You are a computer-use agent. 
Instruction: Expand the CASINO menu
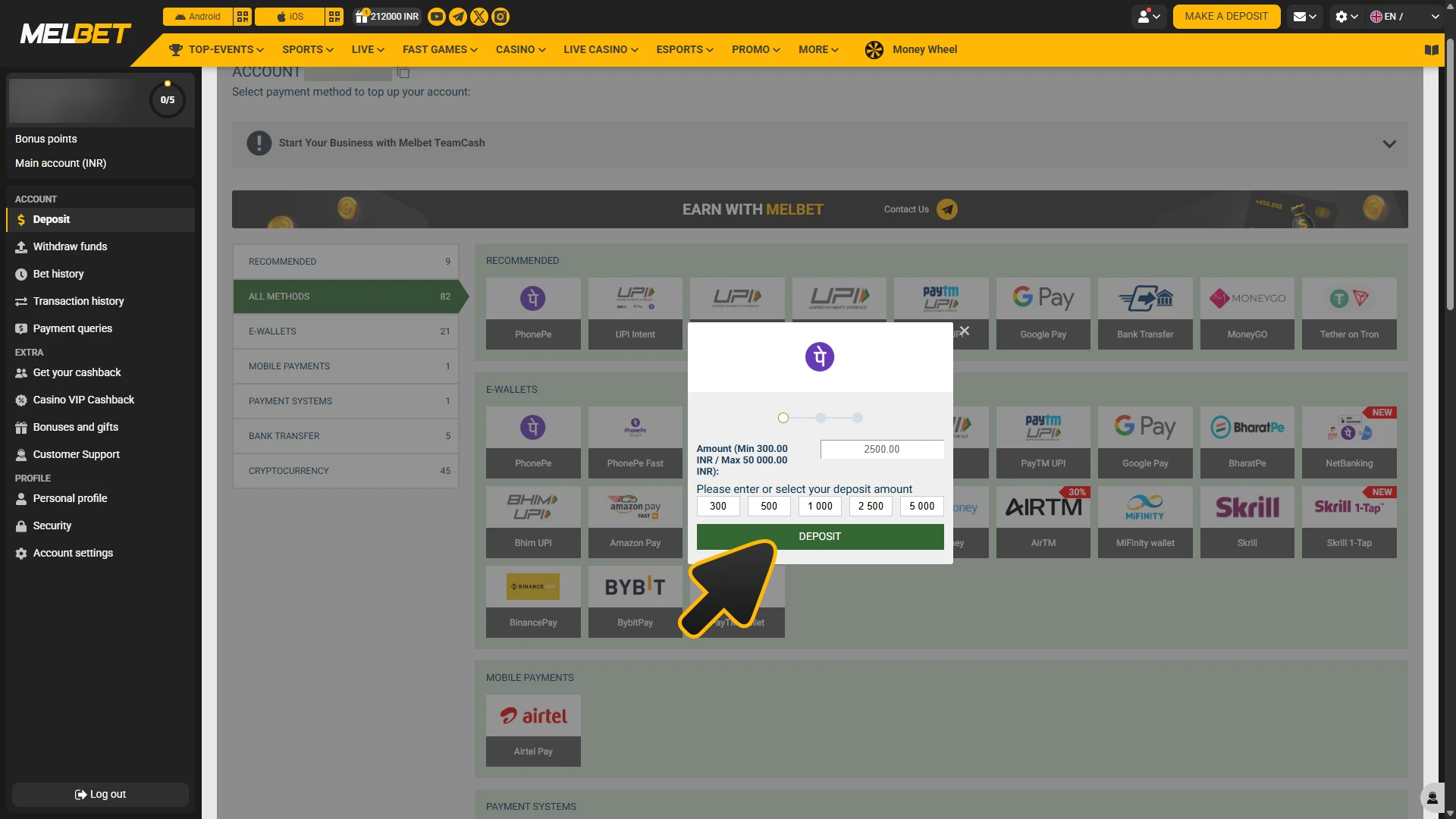click(521, 50)
